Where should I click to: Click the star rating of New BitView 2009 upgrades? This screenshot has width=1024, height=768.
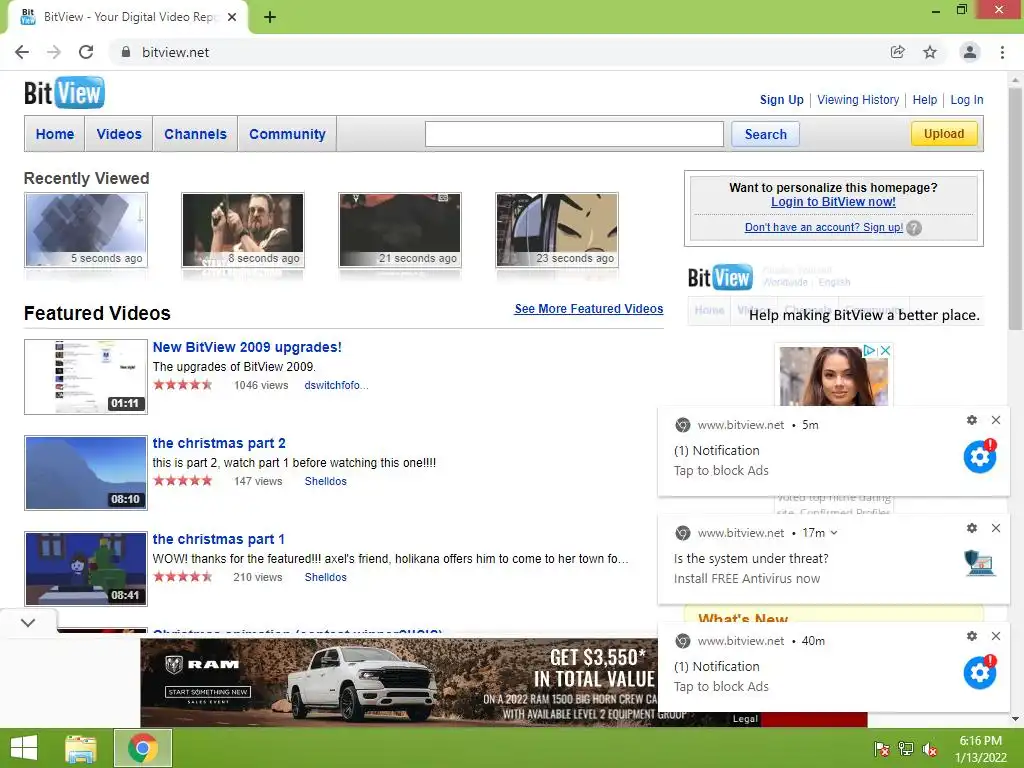coord(183,385)
